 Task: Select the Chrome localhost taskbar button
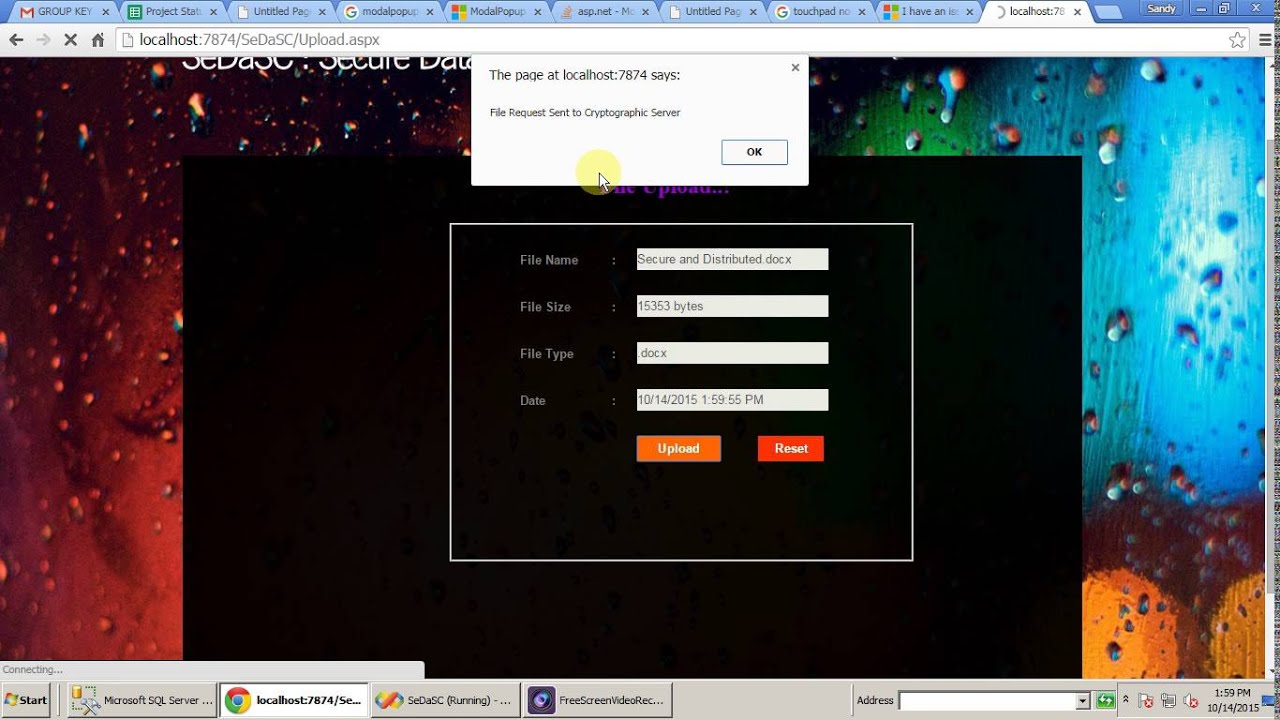click(294, 700)
